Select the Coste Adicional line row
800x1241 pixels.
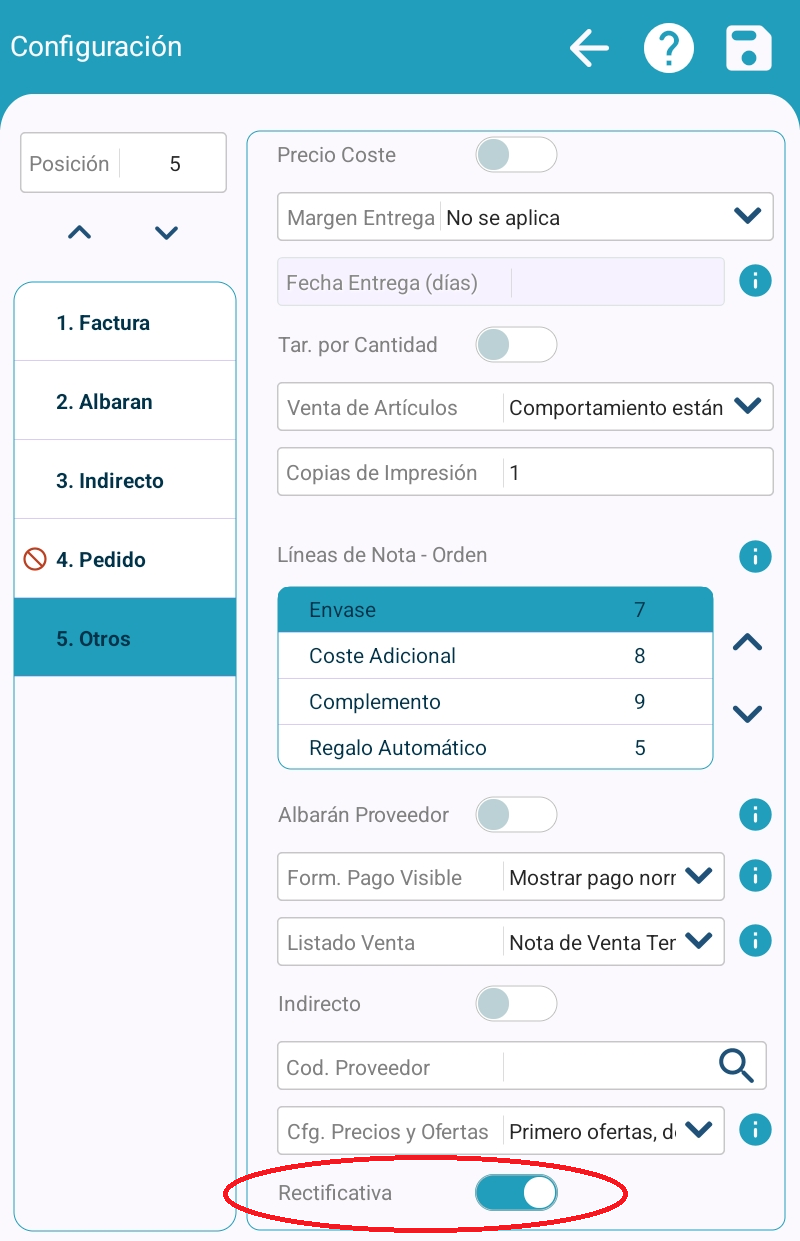click(x=495, y=656)
